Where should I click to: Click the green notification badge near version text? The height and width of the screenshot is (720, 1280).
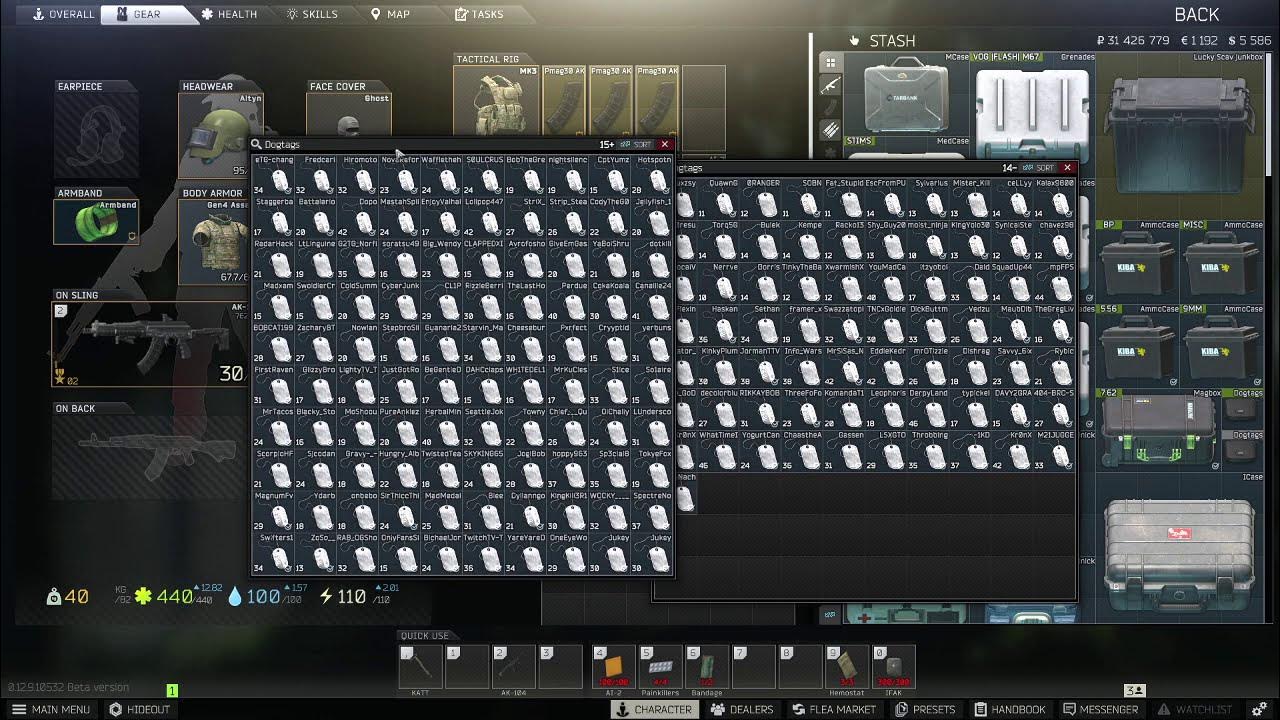pos(172,690)
